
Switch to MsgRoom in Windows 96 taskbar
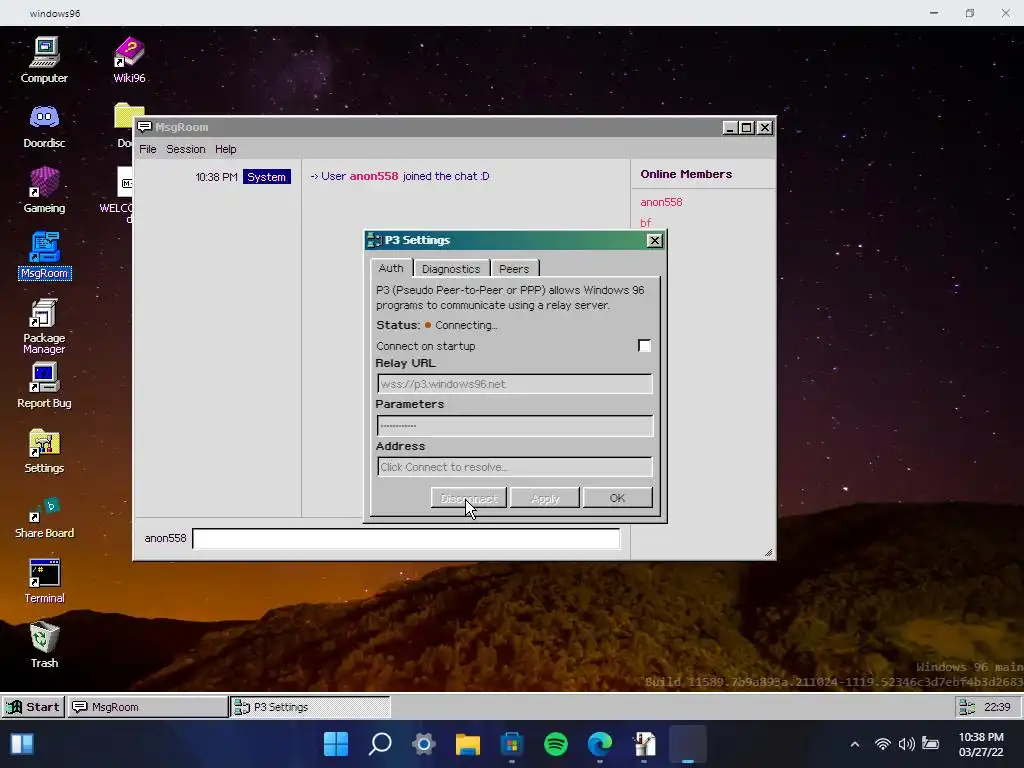[148, 707]
